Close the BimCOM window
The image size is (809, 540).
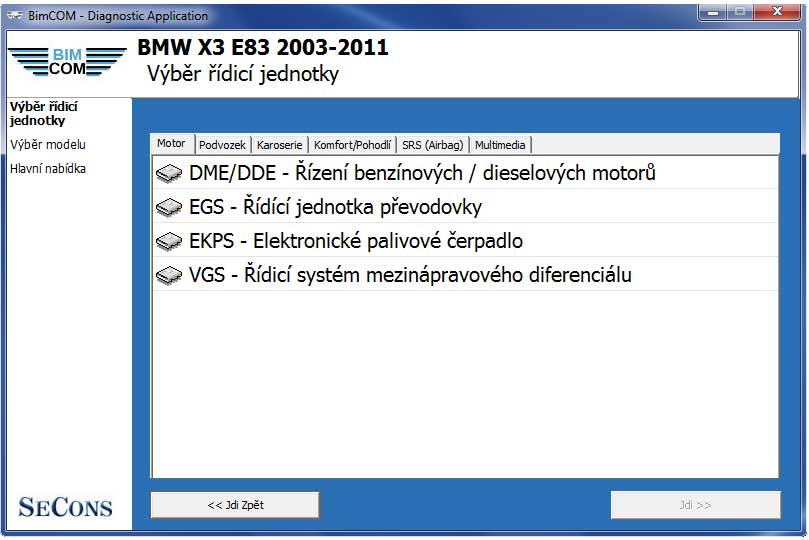click(x=778, y=12)
